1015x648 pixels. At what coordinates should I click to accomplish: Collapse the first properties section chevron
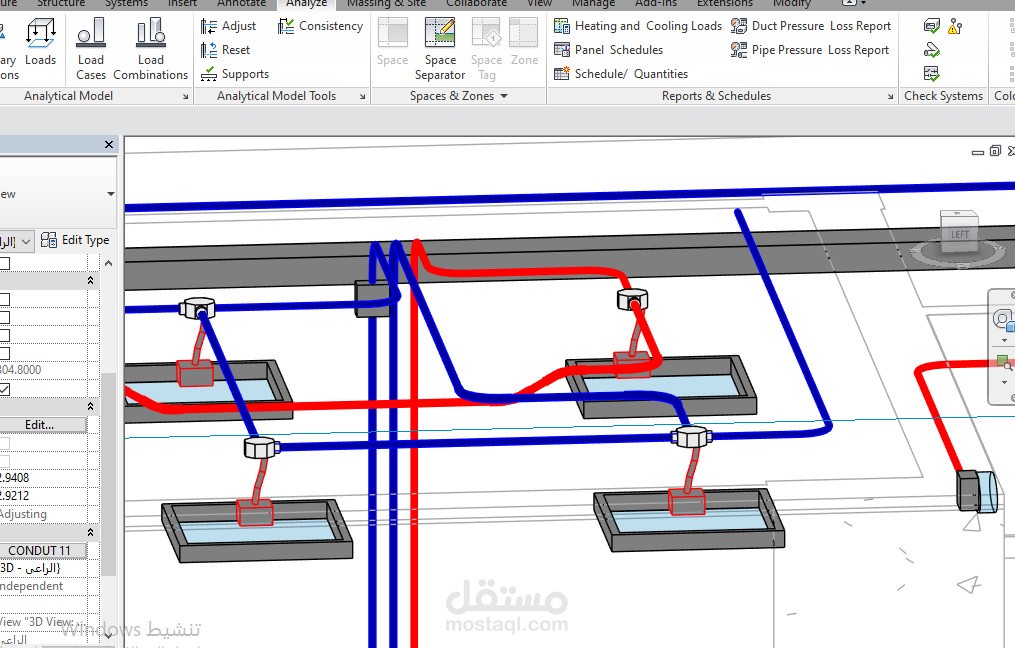[x=90, y=280]
